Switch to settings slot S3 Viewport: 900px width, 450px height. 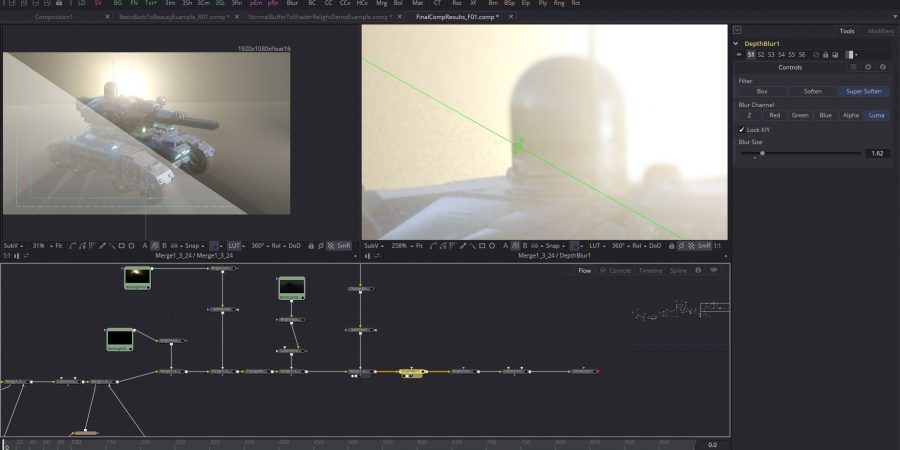click(772, 55)
